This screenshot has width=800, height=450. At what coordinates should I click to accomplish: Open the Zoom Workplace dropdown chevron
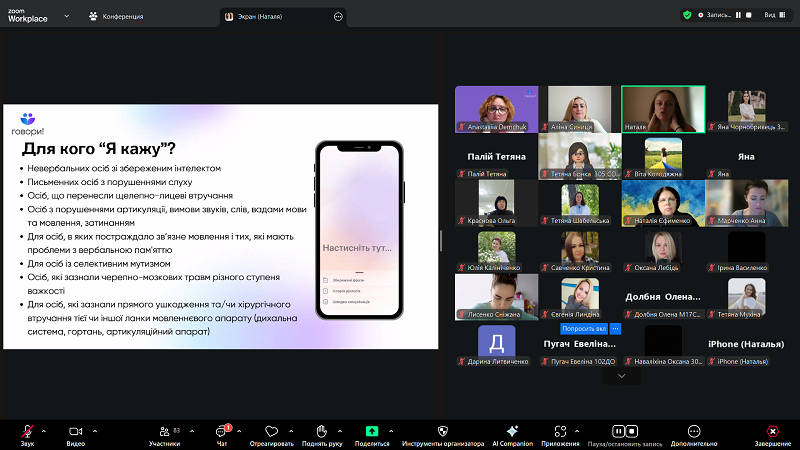(x=66, y=16)
